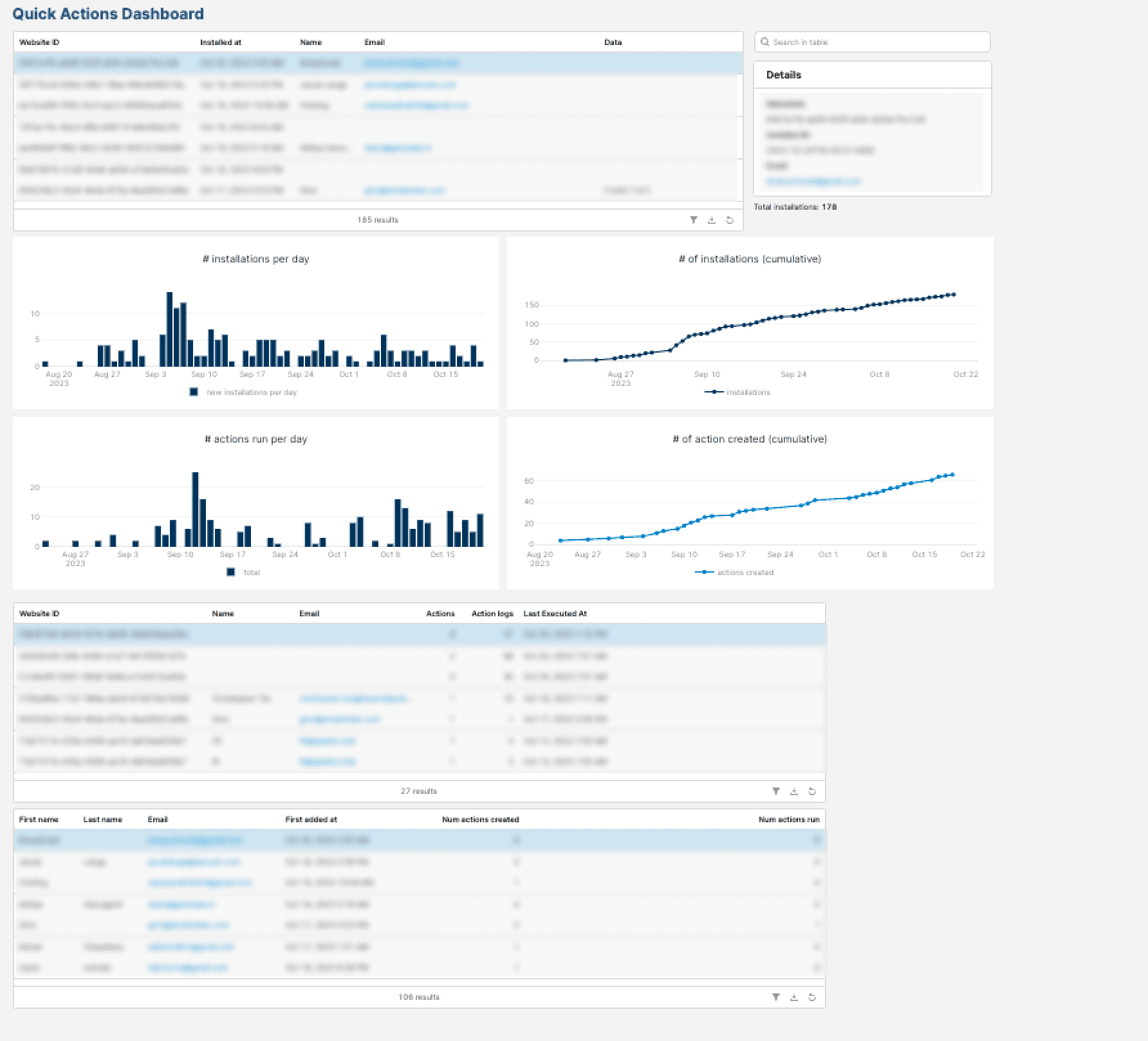Toggle 'actions created' legend series
The height and width of the screenshot is (1041, 1148).
734,573
